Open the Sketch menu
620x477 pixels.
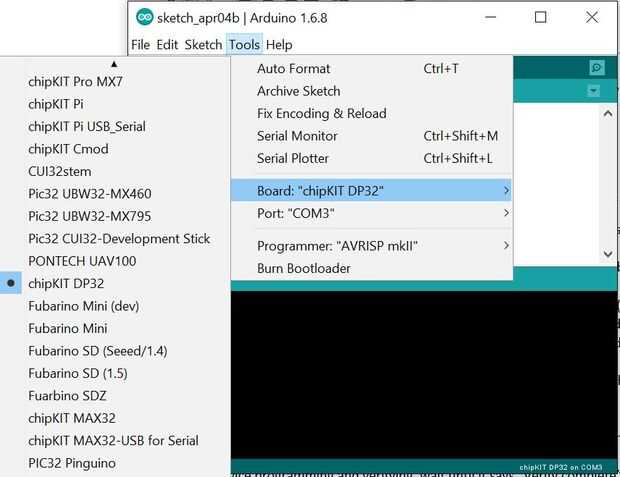pyautogui.click(x=203, y=45)
